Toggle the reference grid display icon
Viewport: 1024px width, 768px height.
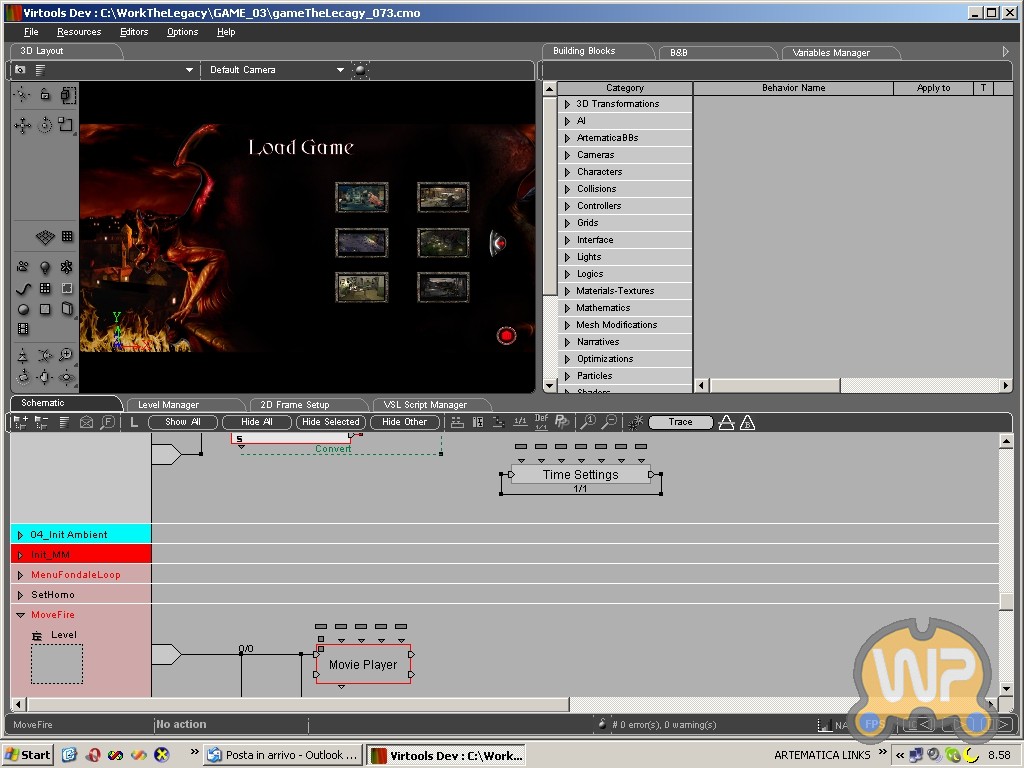point(45,237)
